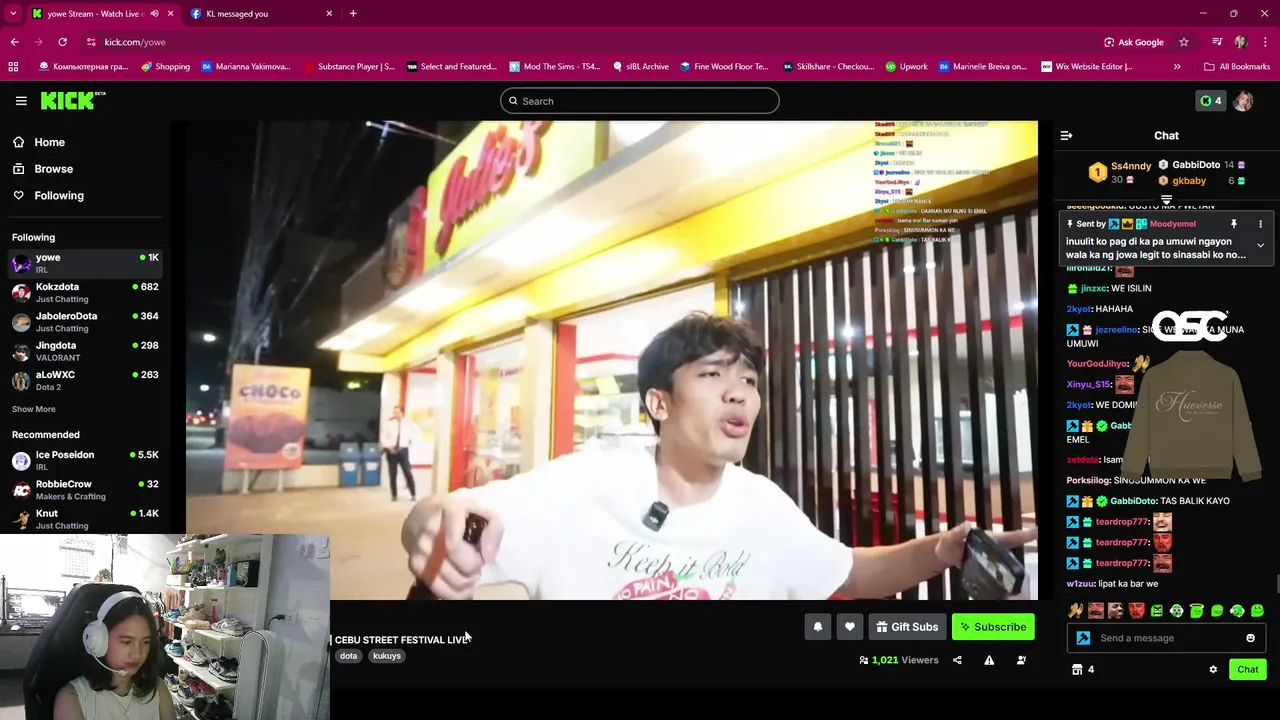Open the Shopping bookmark
This screenshot has height=720, width=1280.
click(165, 67)
